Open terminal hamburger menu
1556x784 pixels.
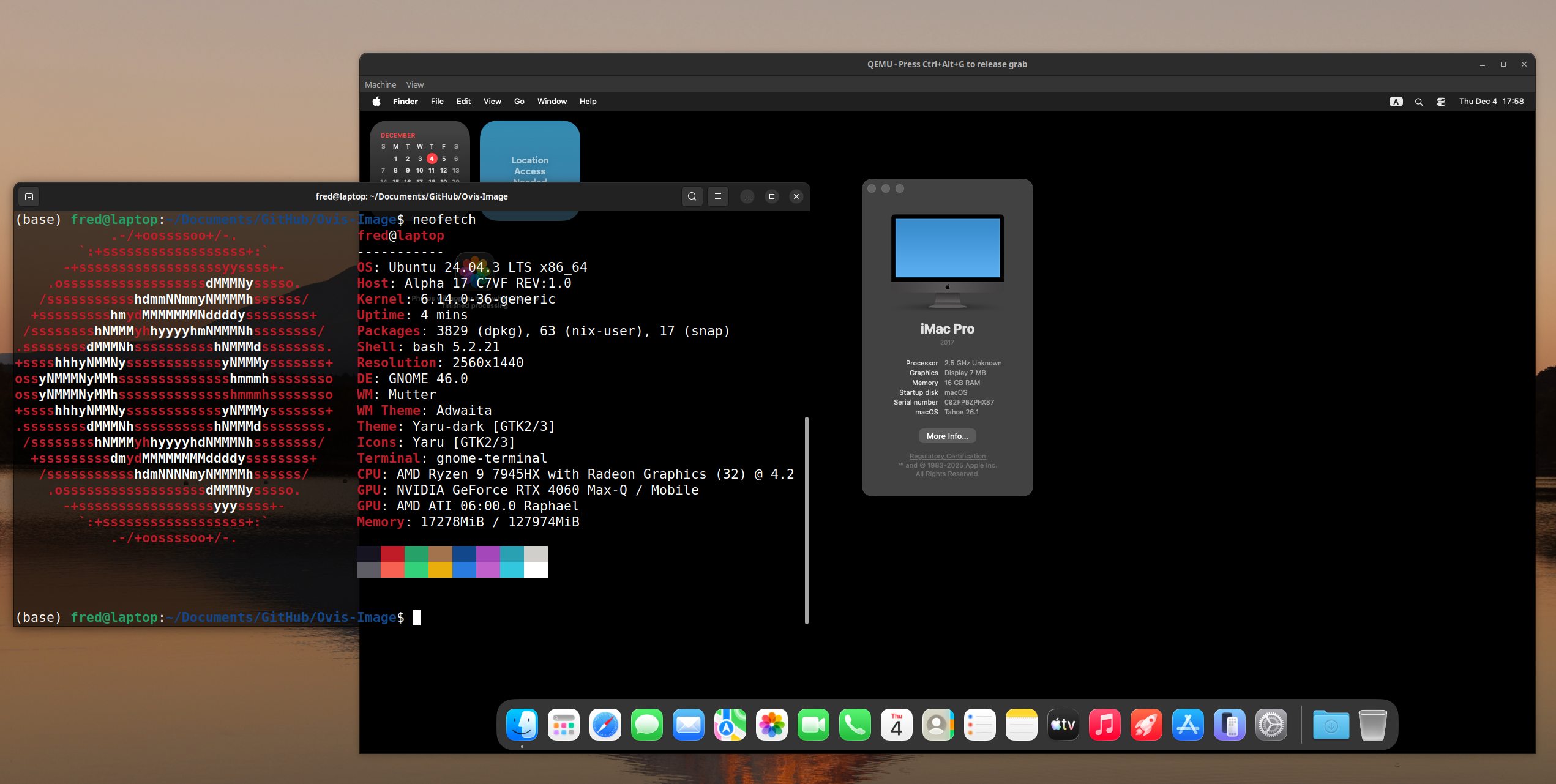pos(718,196)
